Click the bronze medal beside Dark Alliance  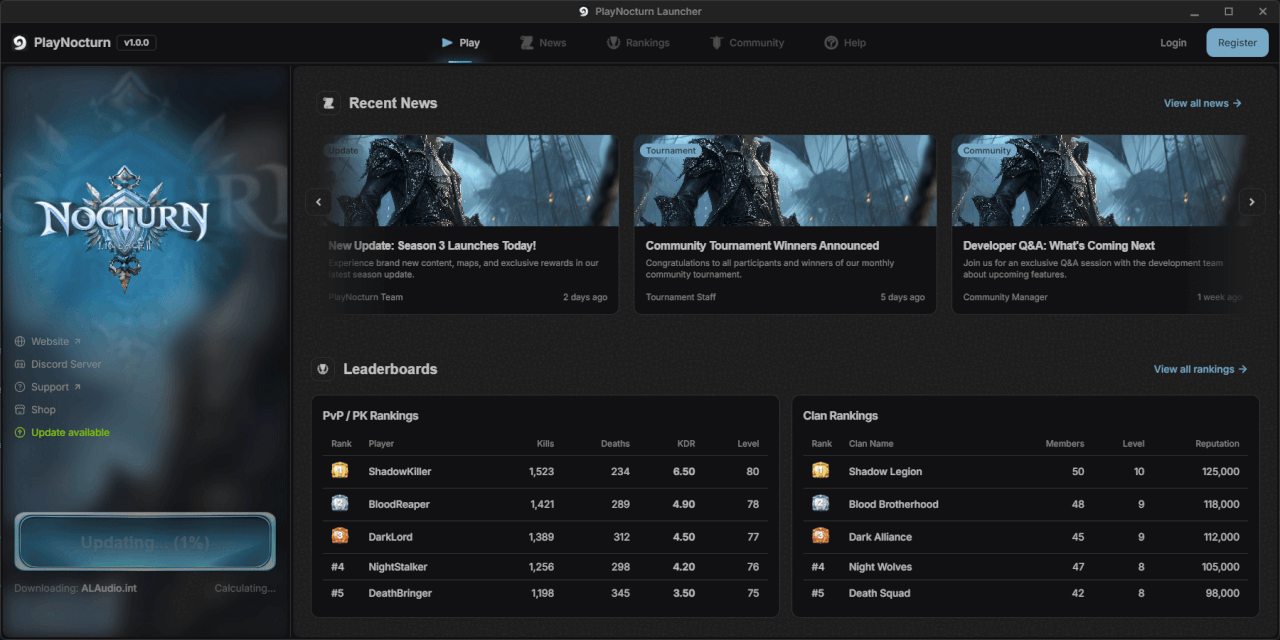821,536
